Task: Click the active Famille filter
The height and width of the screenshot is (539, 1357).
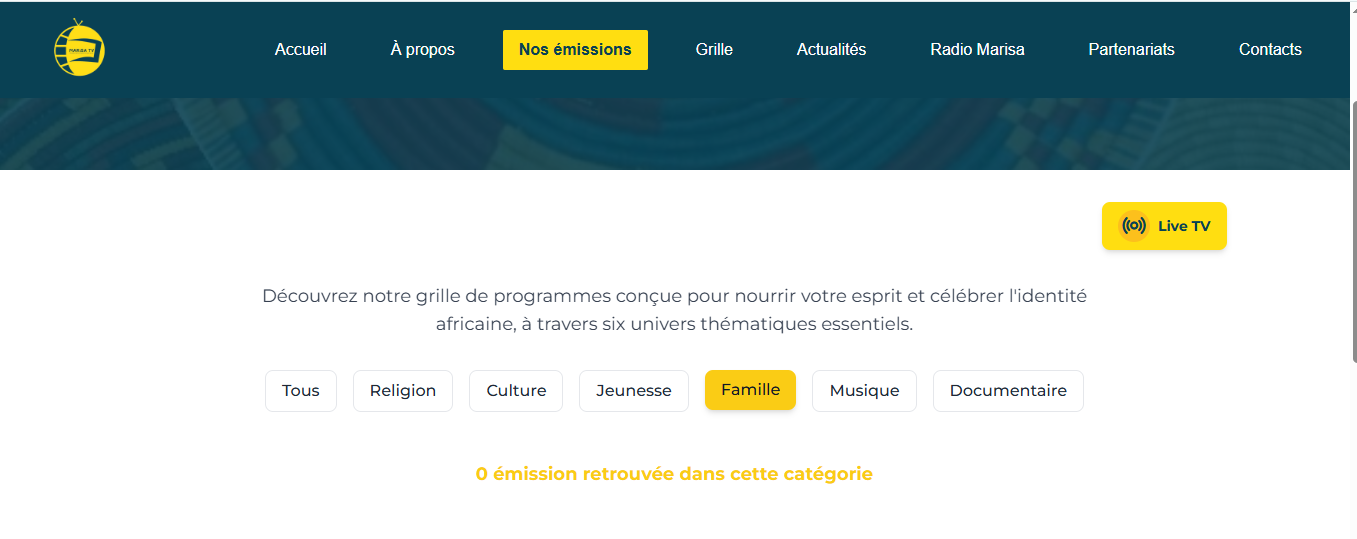Action: [750, 390]
